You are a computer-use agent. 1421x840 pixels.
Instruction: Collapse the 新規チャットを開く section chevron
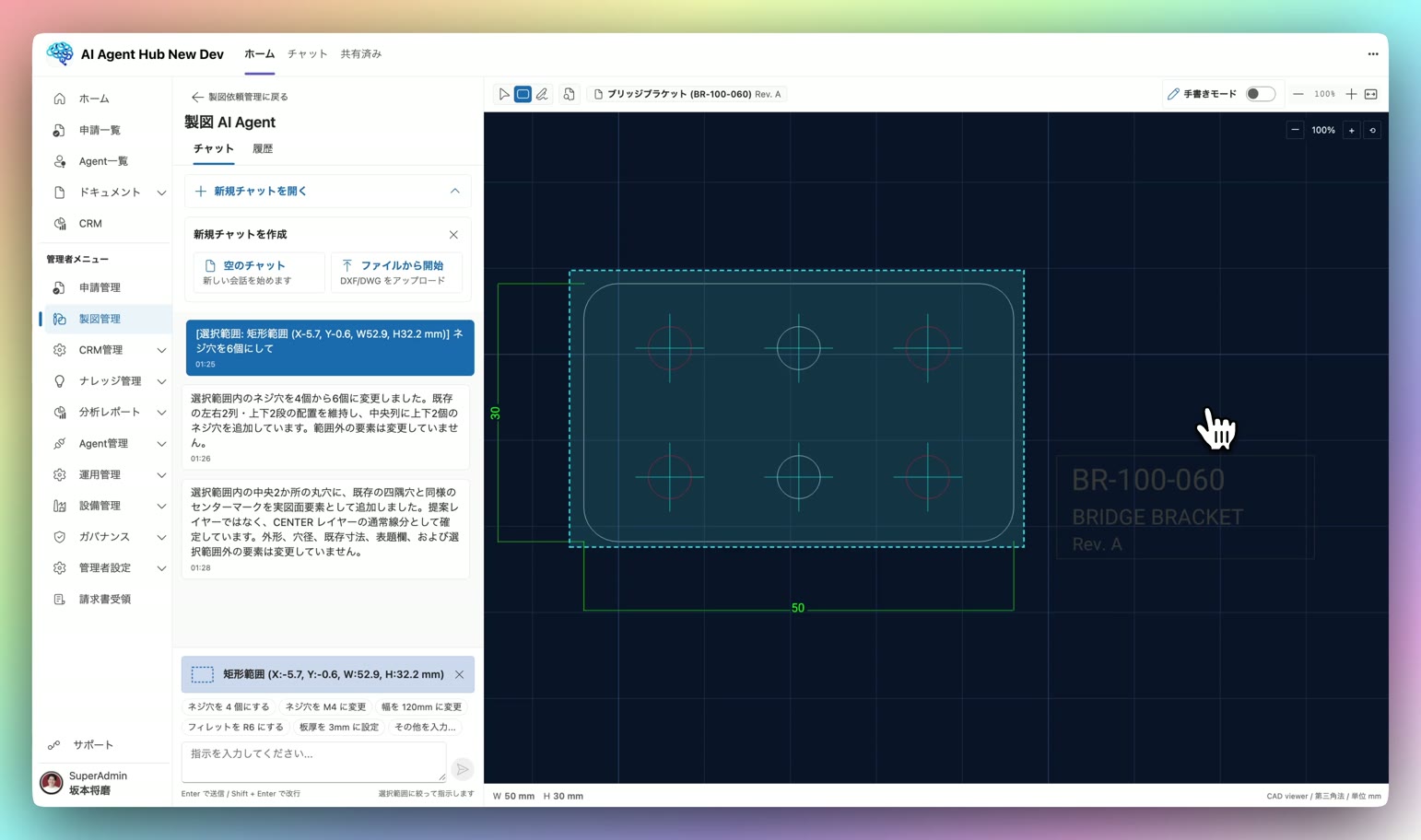pyautogui.click(x=455, y=191)
